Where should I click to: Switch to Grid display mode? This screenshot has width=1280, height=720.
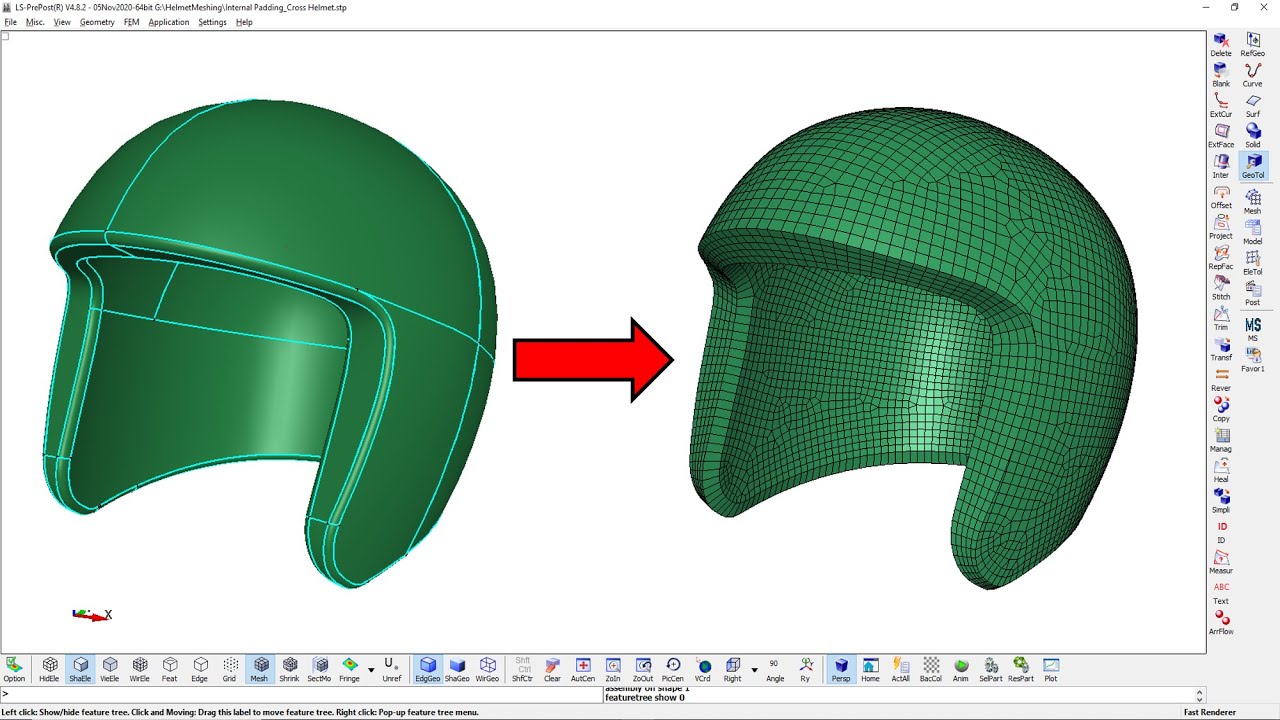click(x=230, y=669)
